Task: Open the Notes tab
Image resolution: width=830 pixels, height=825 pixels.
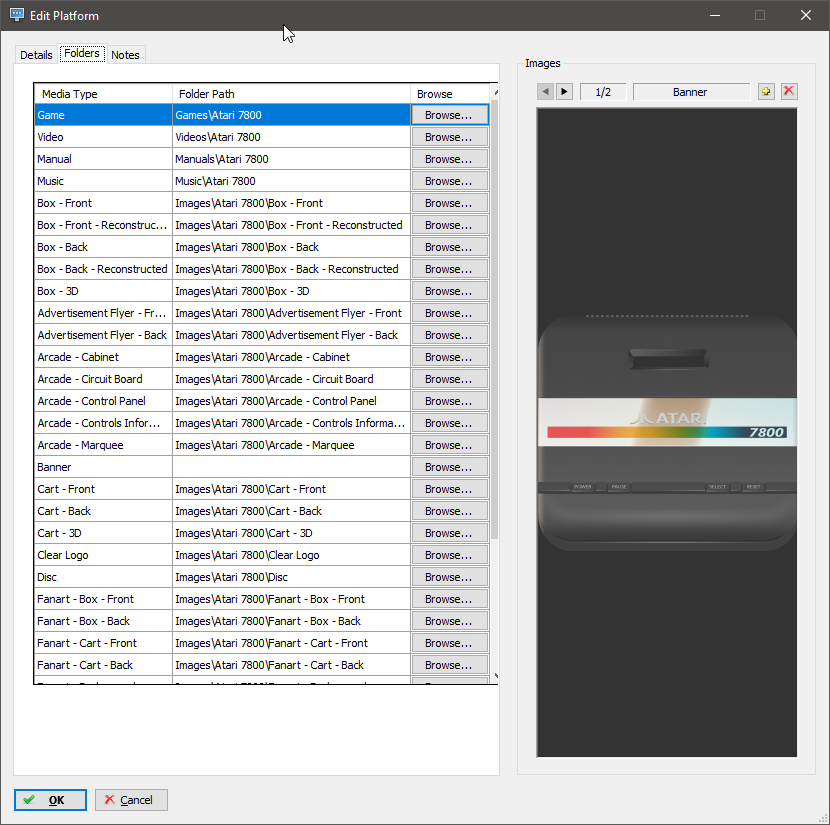Action: [x=125, y=55]
